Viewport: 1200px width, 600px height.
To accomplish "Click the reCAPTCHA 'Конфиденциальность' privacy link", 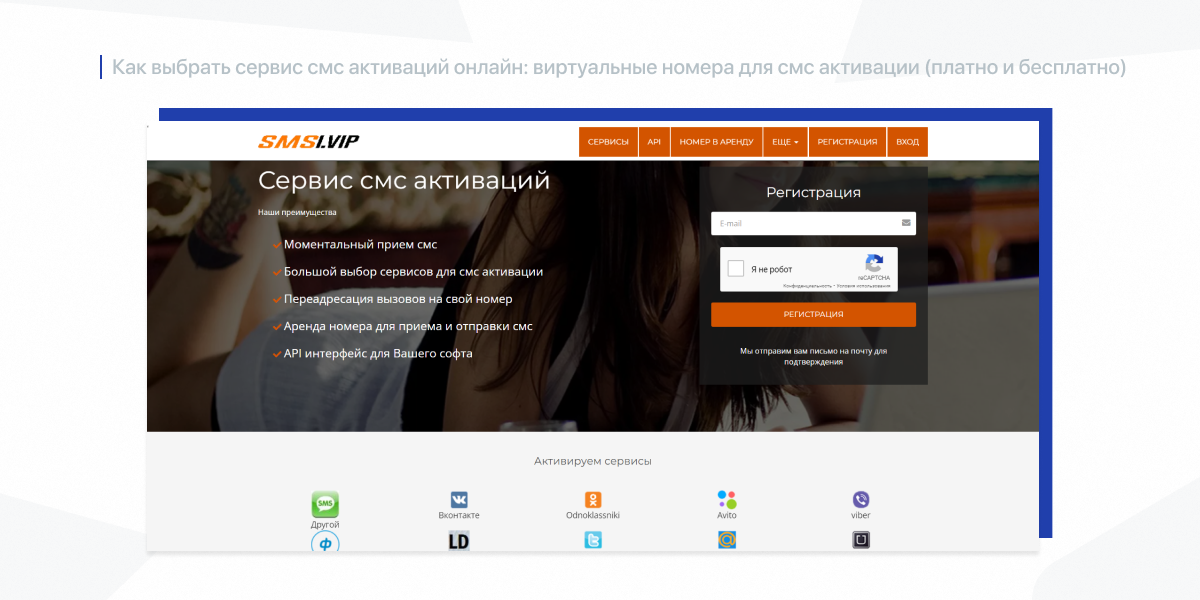I will tap(807, 286).
